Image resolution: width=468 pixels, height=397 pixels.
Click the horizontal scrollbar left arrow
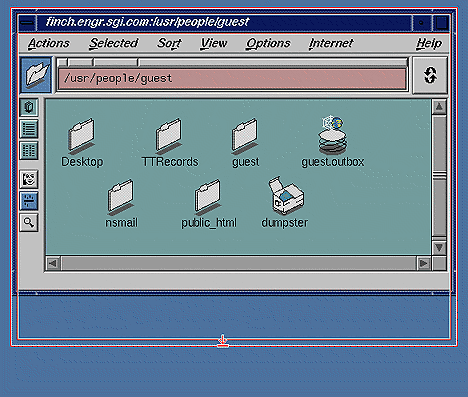(53, 263)
